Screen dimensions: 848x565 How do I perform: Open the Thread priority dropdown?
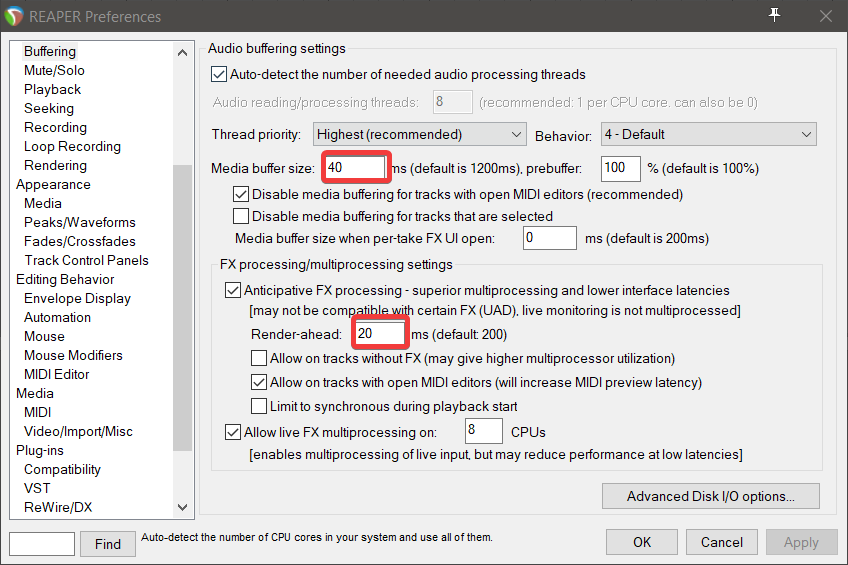coord(419,134)
